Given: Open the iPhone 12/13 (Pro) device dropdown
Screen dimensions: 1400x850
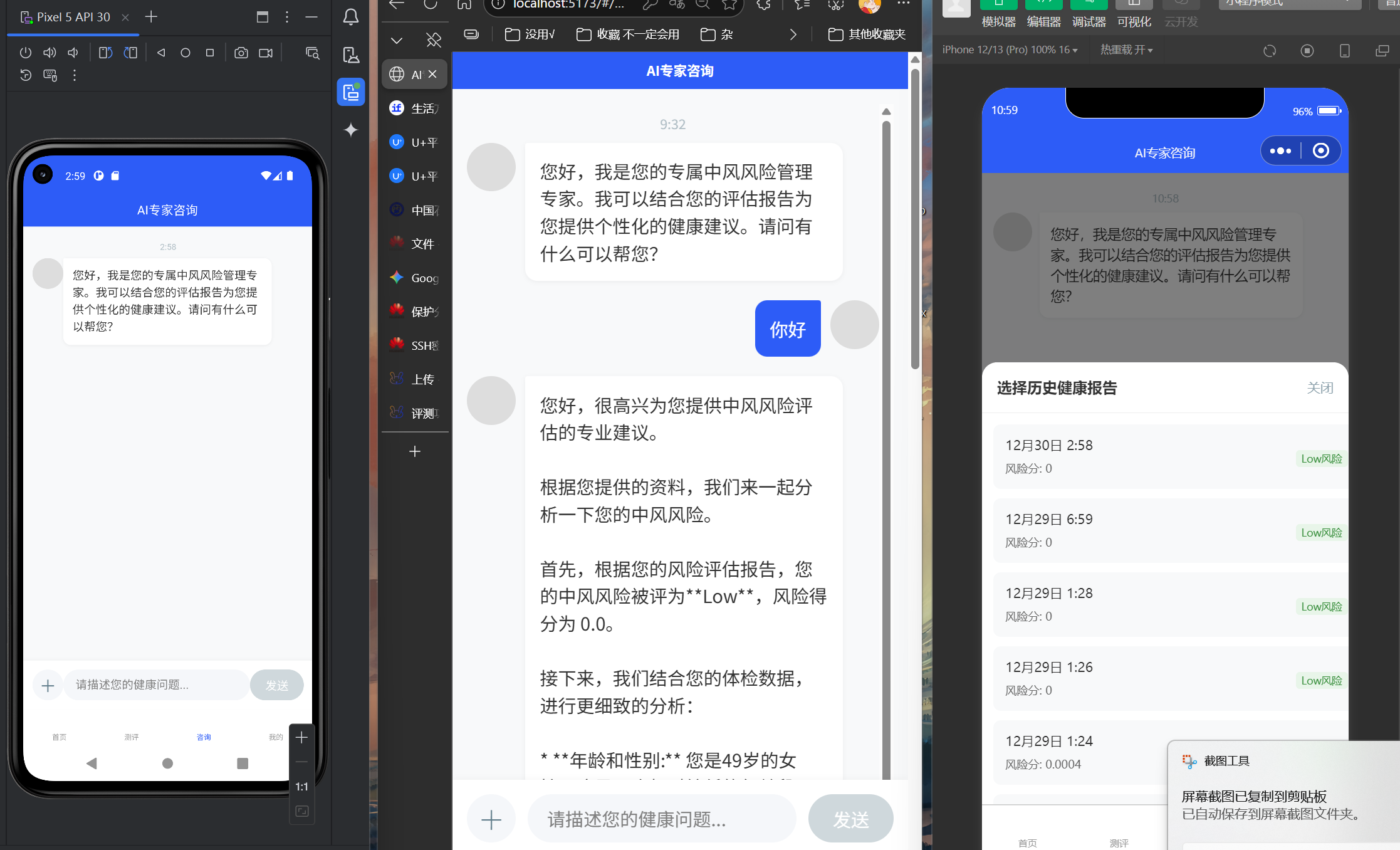Looking at the screenshot, I should (1010, 50).
